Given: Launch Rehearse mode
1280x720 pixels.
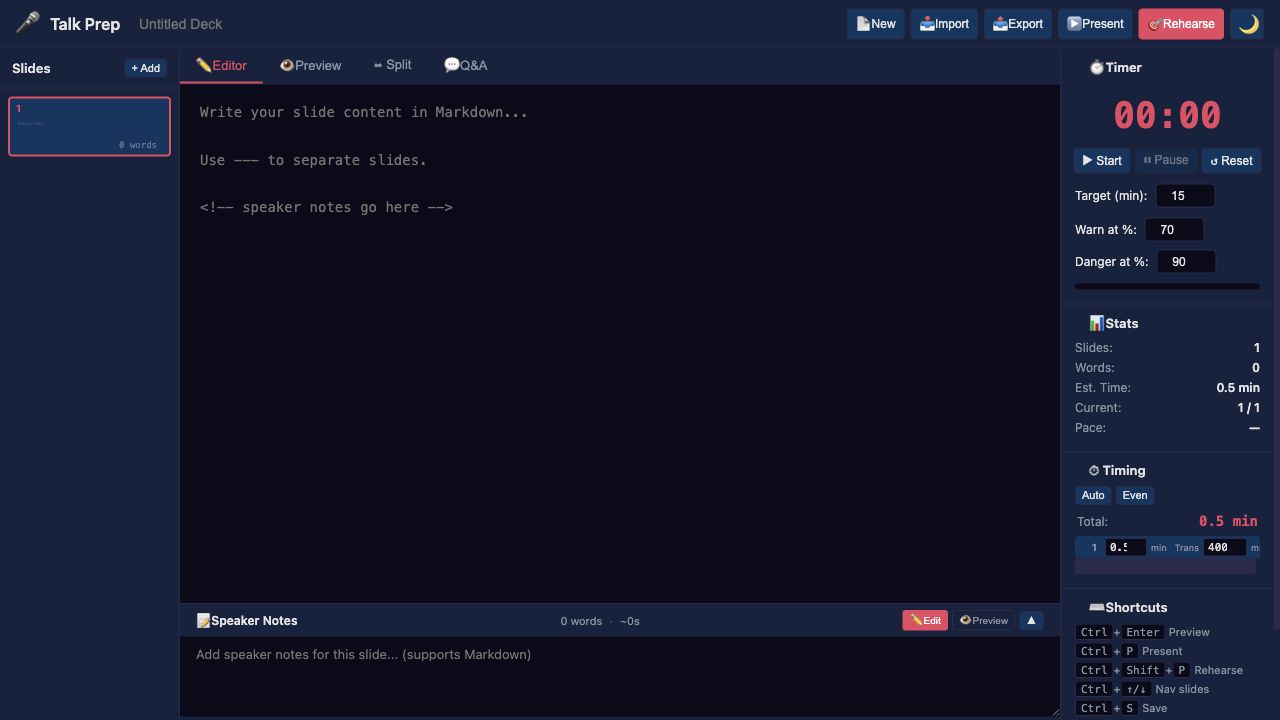Looking at the screenshot, I should [x=1181, y=24].
